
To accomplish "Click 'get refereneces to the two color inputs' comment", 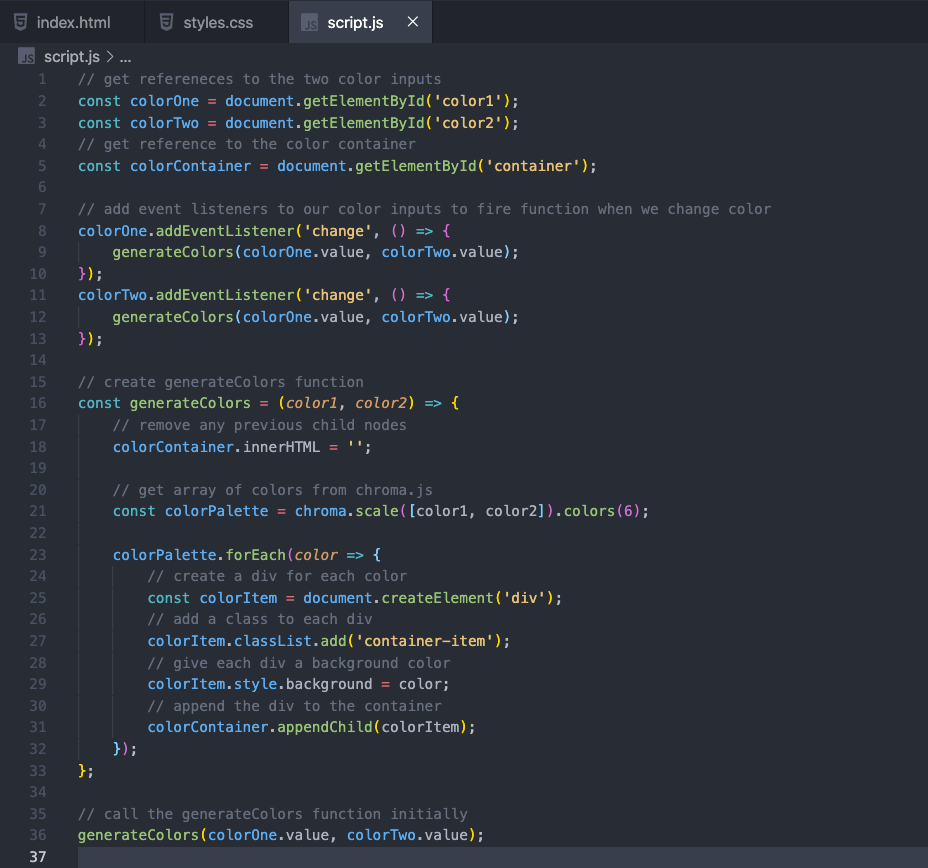I will (x=260, y=79).
